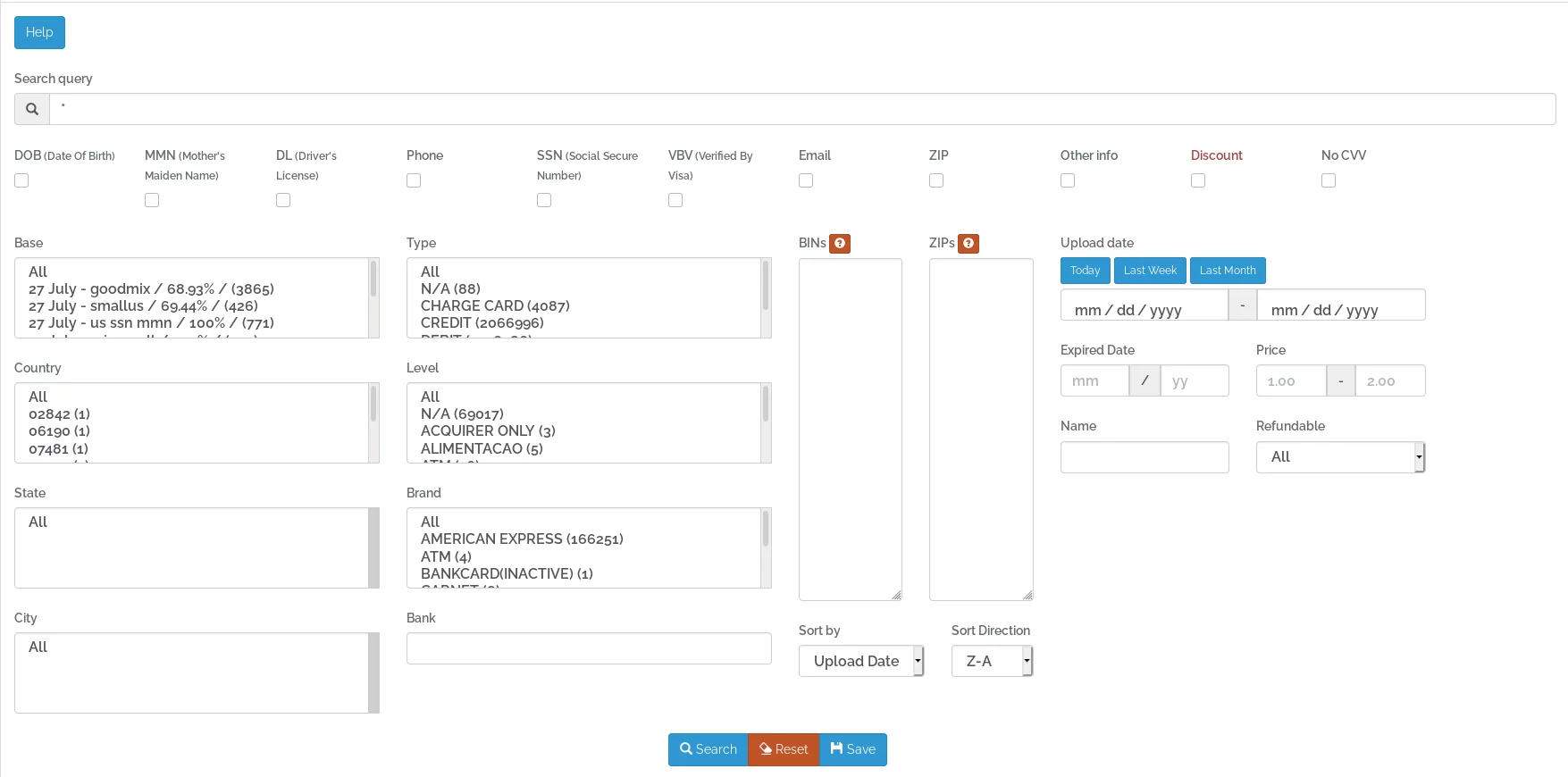This screenshot has height=777, width=1568.
Task: Check the DL (Driver's License) box
Action: (283, 200)
